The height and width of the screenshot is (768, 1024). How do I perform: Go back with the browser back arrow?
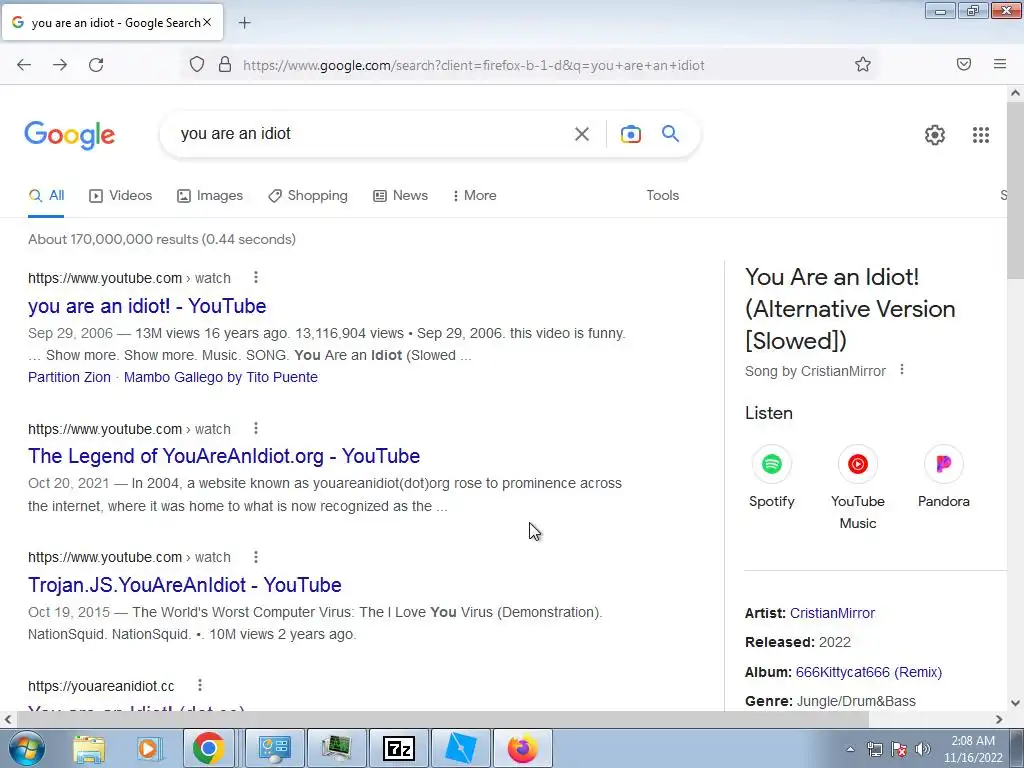(x=24, y=65)
